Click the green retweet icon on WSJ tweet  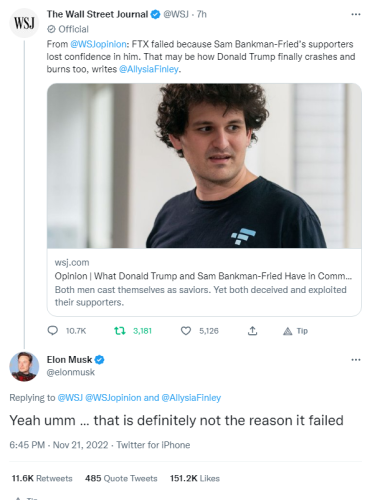[x=120, y=331]
